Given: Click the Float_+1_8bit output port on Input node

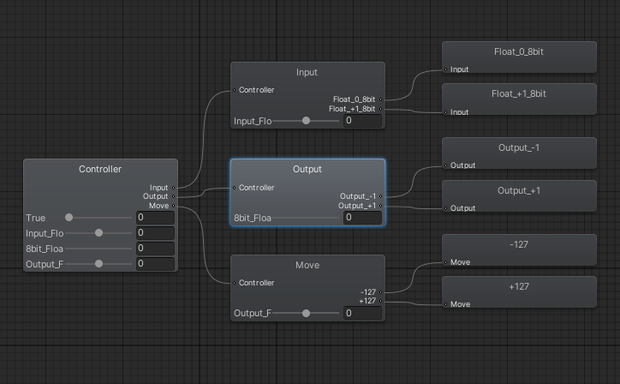Looking at the screenshot, I should click(x=381, y=109).
